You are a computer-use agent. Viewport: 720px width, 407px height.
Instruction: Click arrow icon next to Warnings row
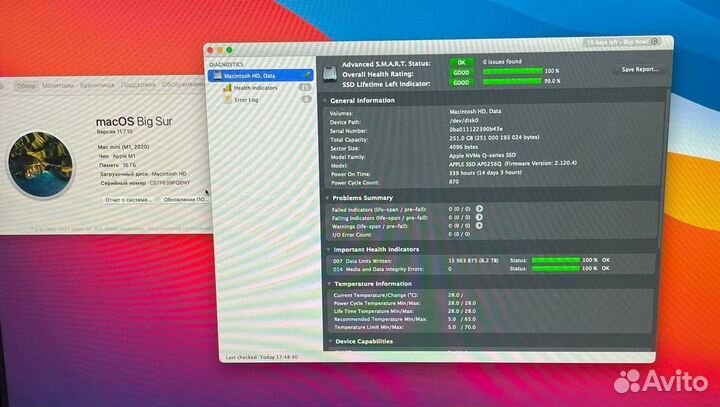(x=479, y=226)
